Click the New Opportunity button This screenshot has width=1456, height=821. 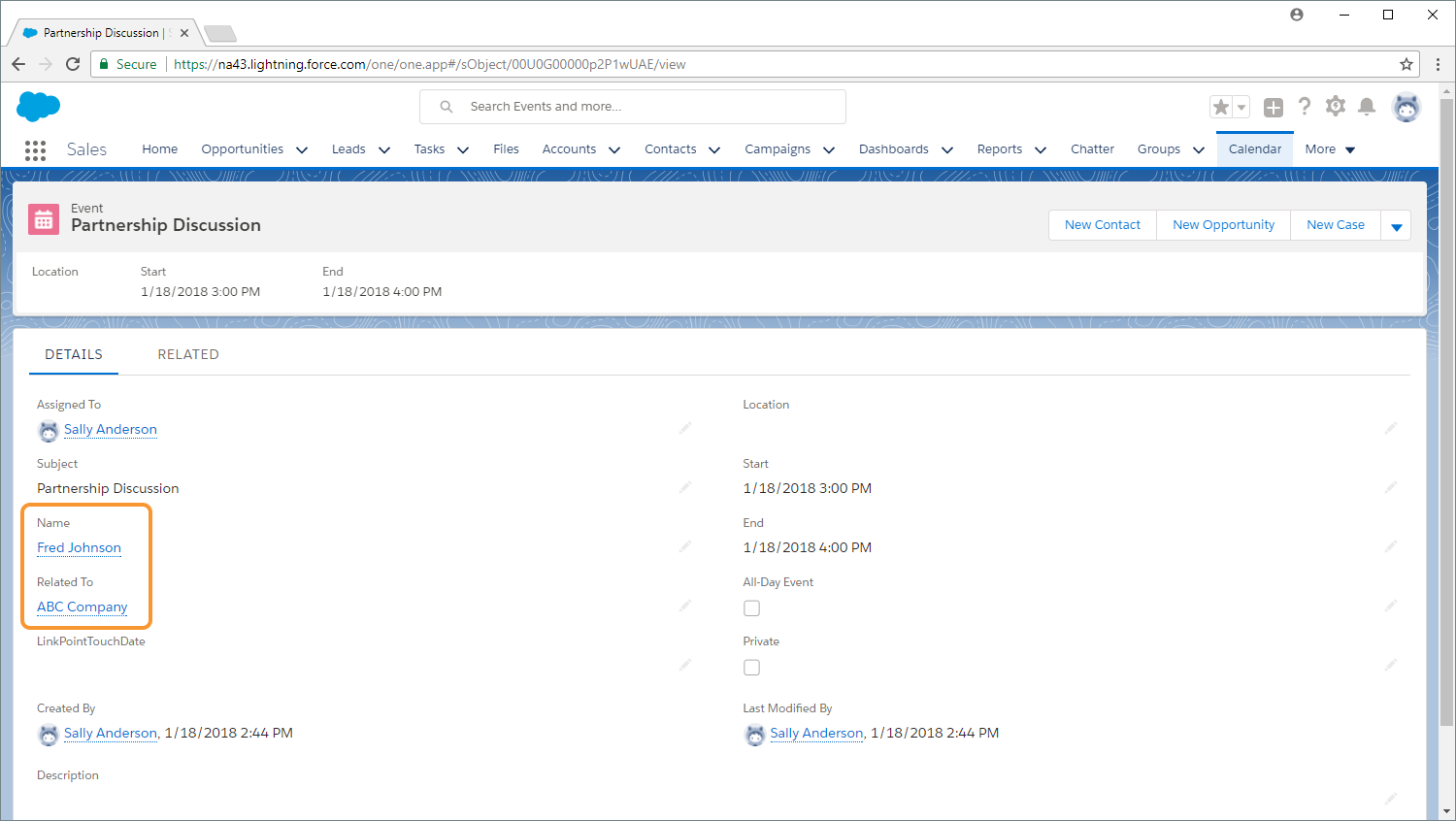[x=1223, y=225]
